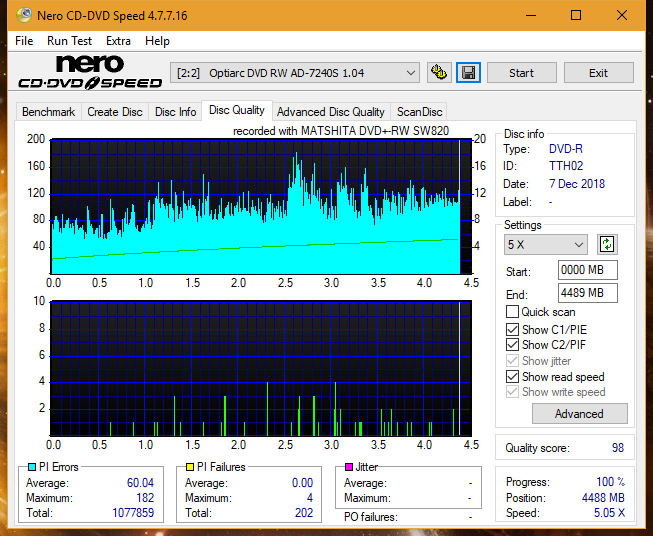
Task: Click PI Errors total 1077859
Action: (x=133, y=513)
